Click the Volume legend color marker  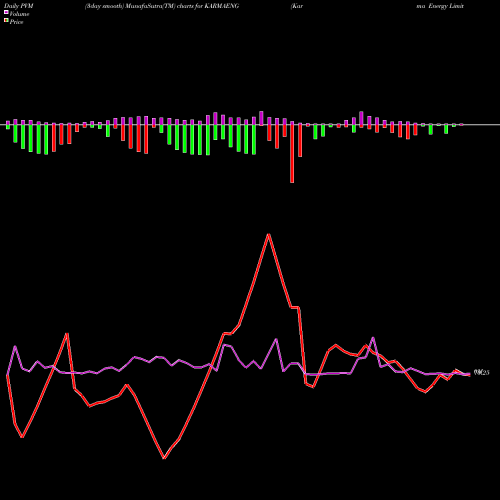(6, 12)
